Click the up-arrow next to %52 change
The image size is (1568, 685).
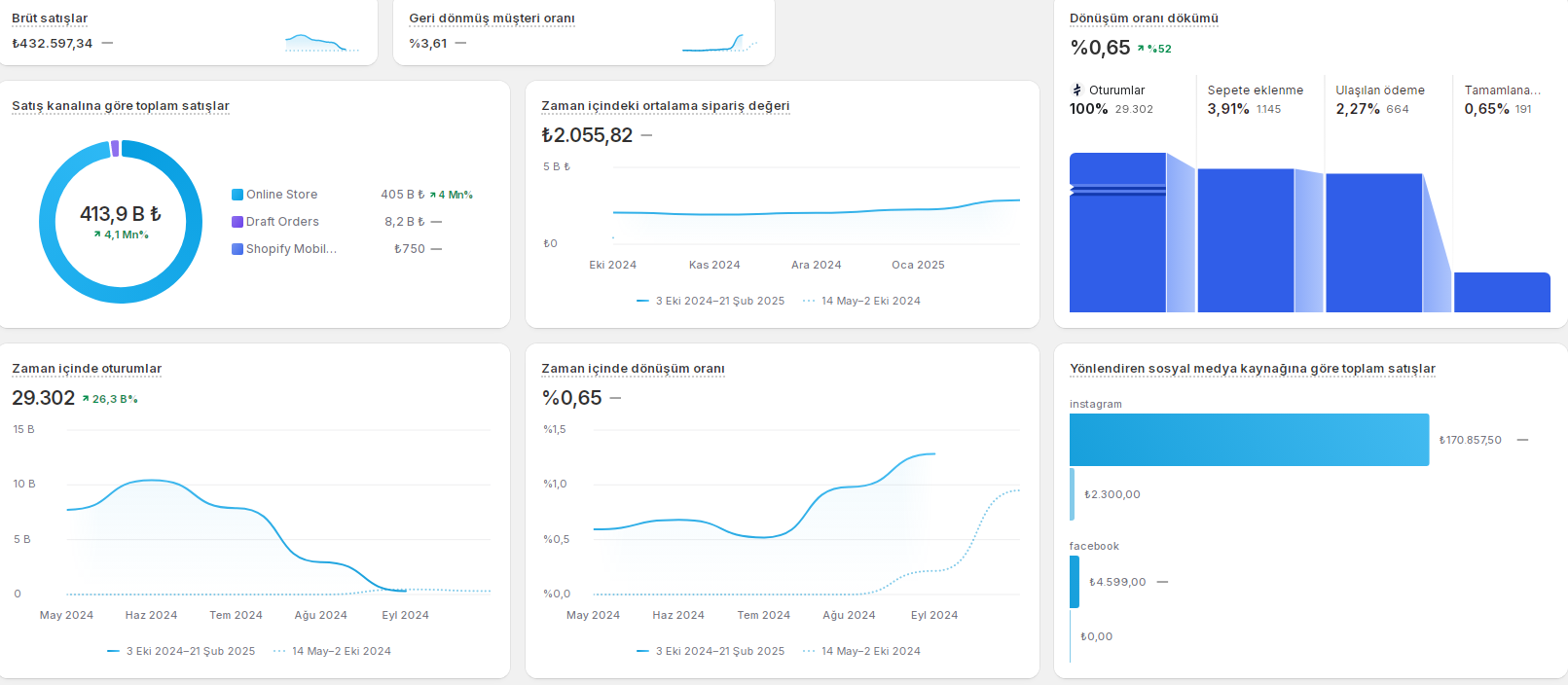pos(1141,48)
